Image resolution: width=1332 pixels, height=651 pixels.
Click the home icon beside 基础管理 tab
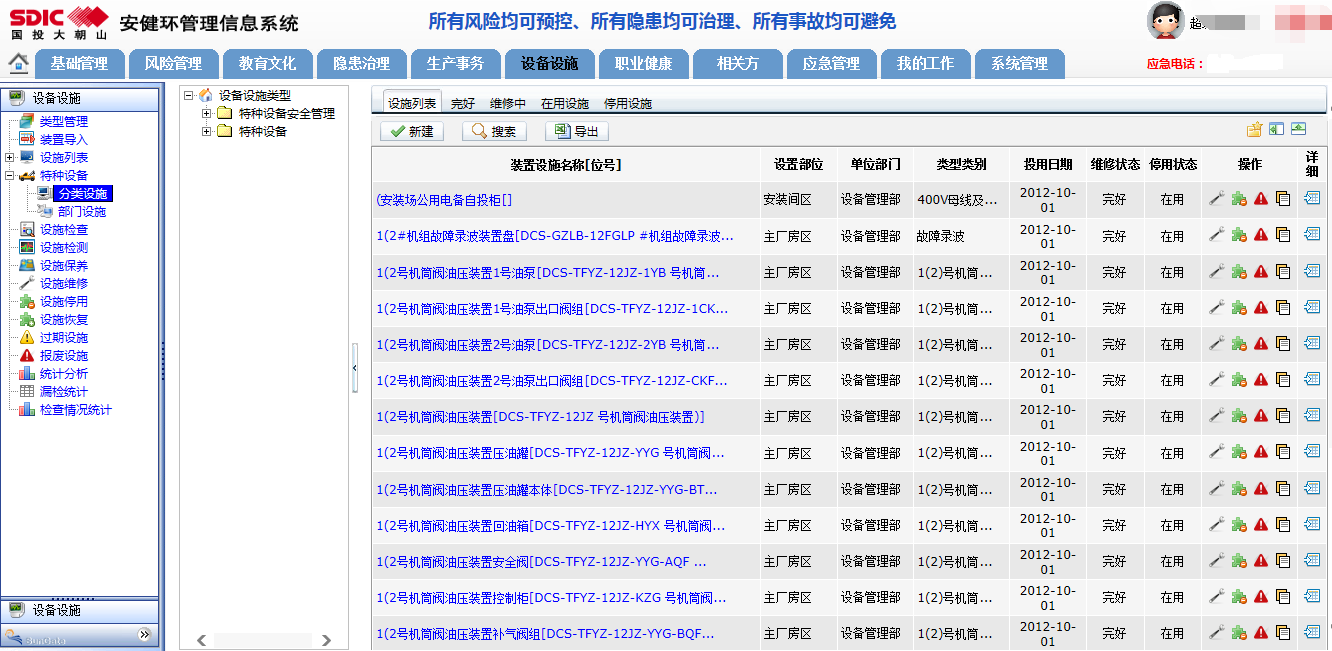[x=18, y=64]
